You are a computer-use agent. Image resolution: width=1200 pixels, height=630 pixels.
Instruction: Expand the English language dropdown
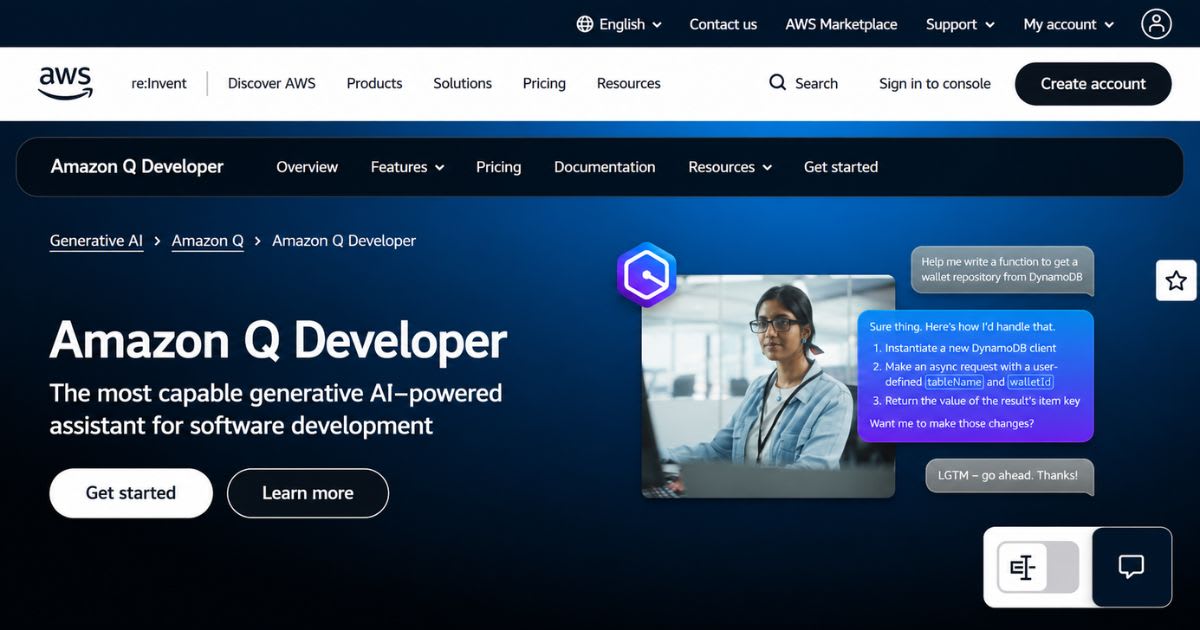(619, 24)
